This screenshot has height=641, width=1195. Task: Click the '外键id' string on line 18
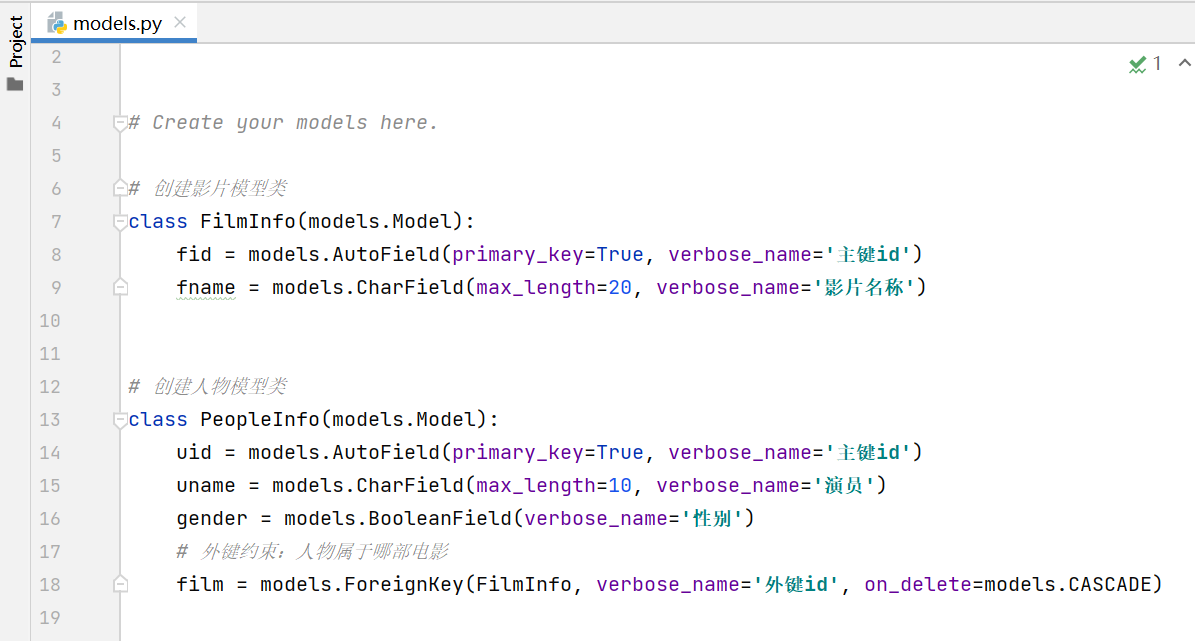[x=796, y=585]
